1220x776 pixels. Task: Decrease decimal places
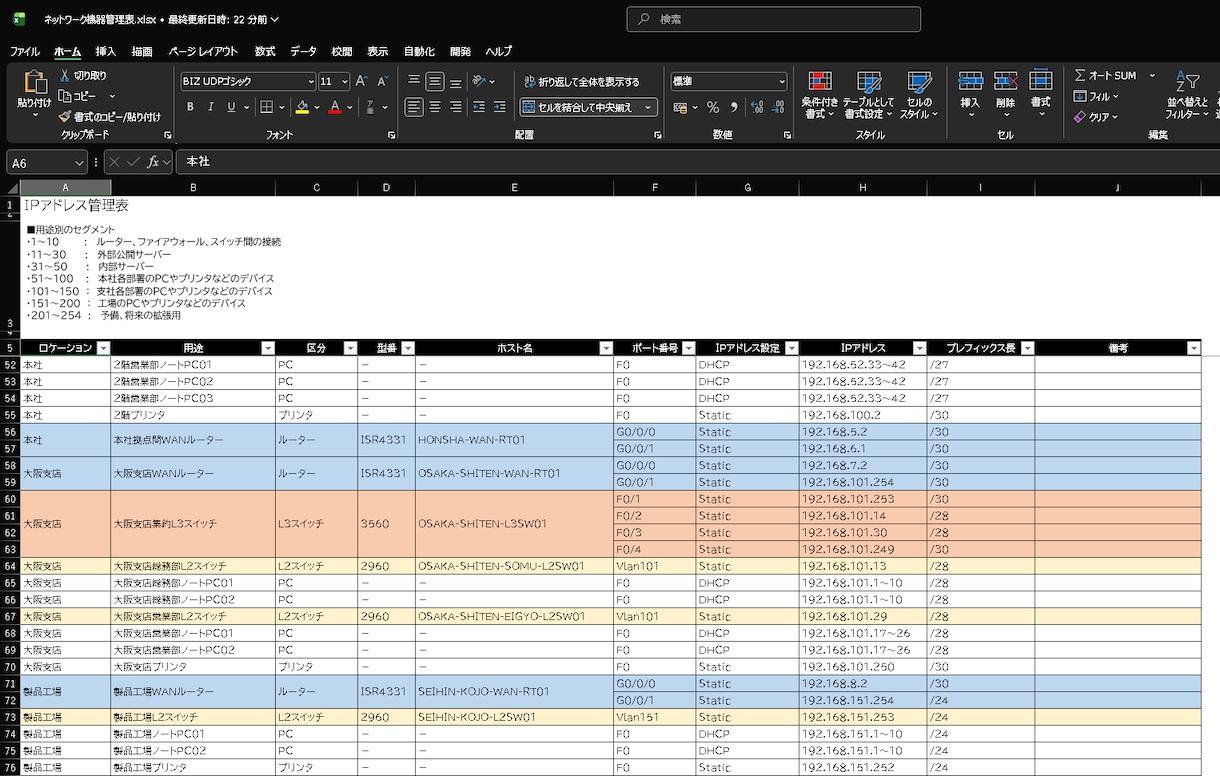(777, 107)
